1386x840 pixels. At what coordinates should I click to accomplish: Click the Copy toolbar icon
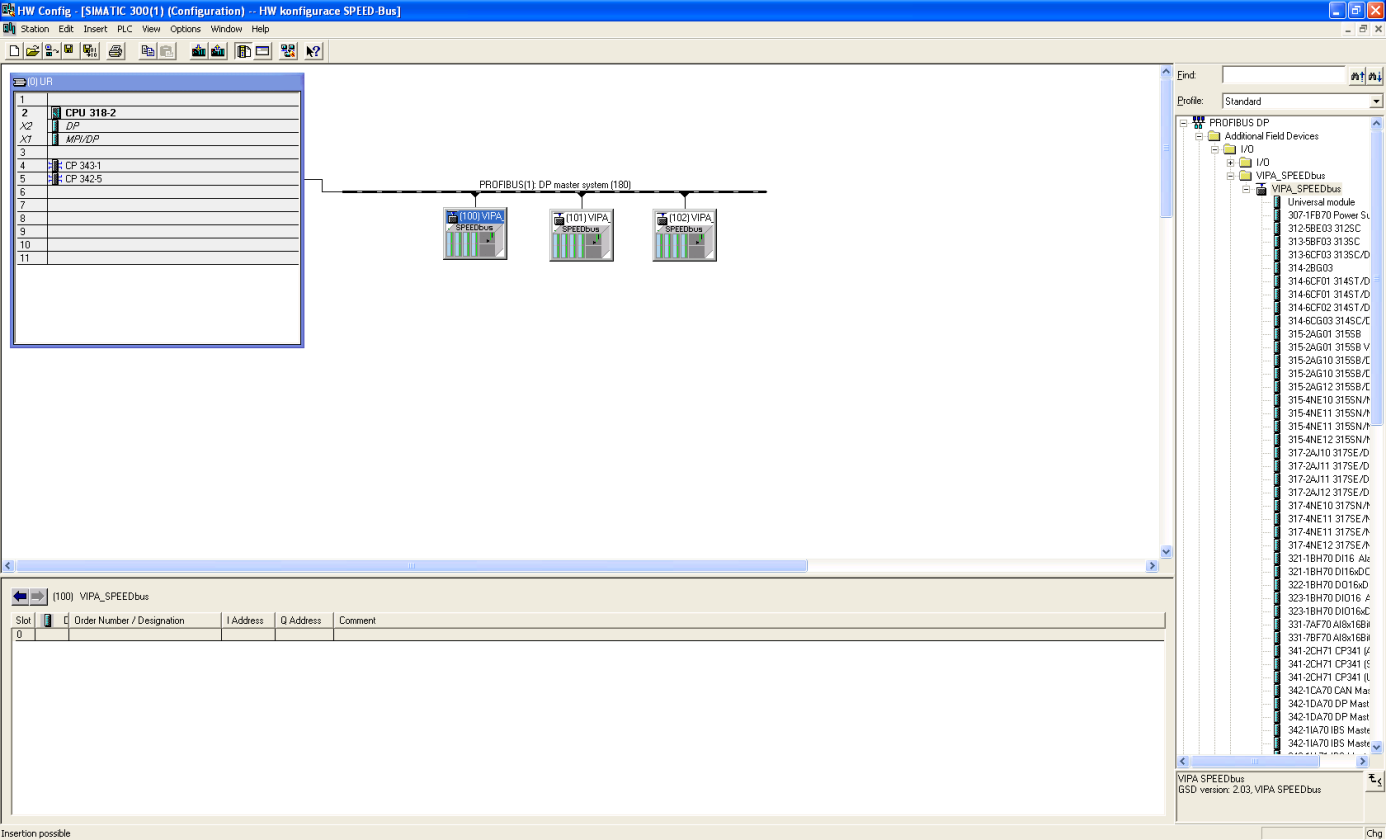pyautogui.click(x=148, y=50)
